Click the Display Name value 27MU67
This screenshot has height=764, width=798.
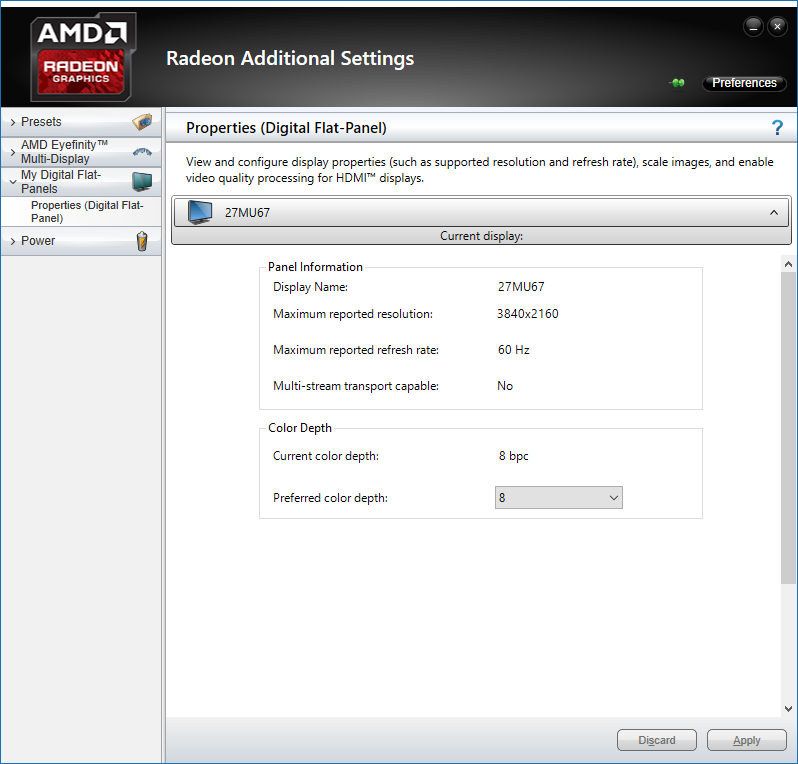point(521,287)
